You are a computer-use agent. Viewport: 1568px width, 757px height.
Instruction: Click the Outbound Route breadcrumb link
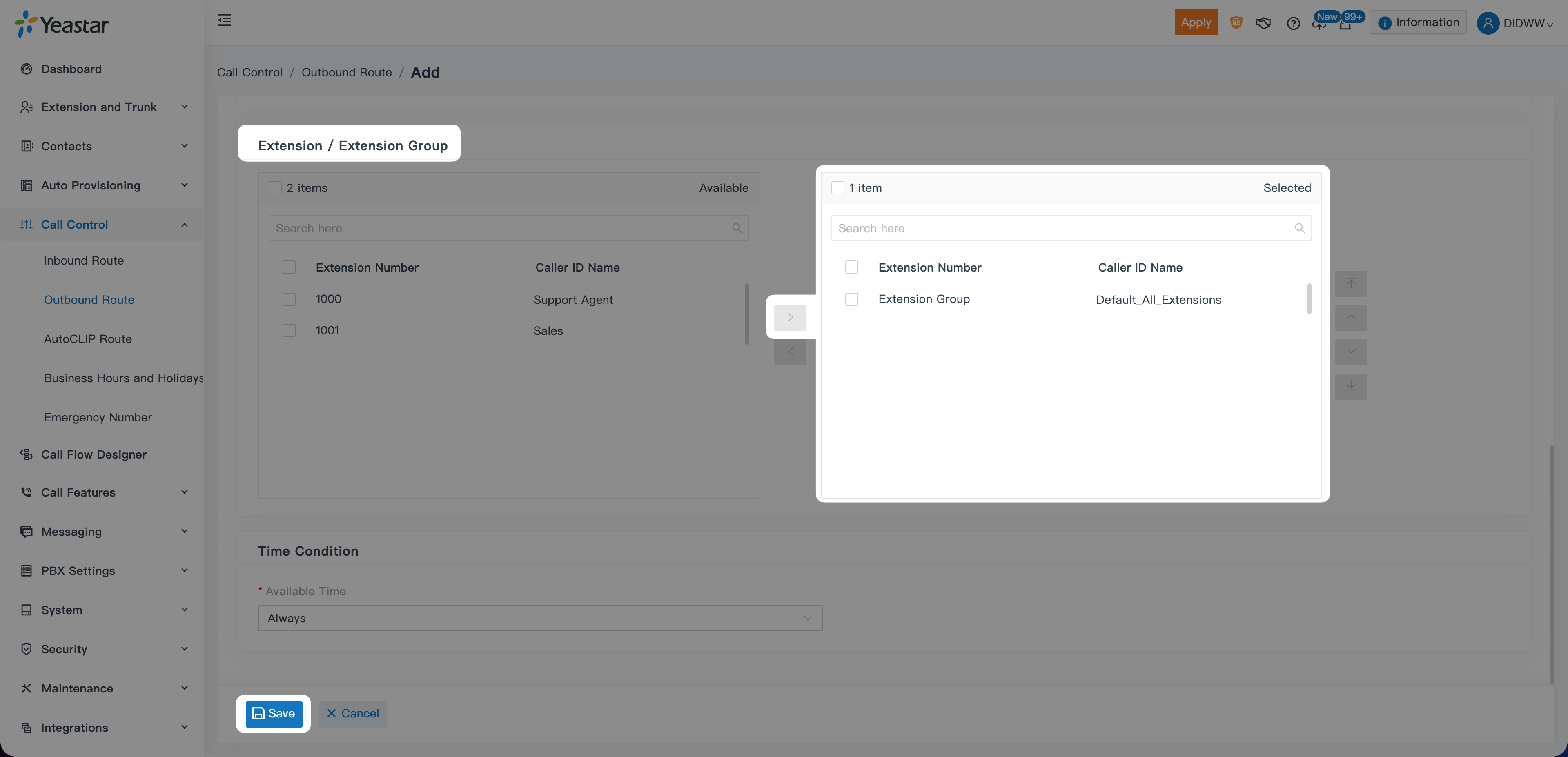(346, 72)
